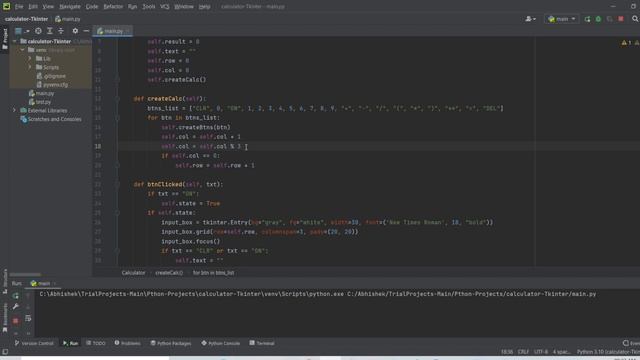The height and width of the screenshot is (360, 640).
Task: Click main.py breadcrumb in navigation bar
Action: pos(68,19)
